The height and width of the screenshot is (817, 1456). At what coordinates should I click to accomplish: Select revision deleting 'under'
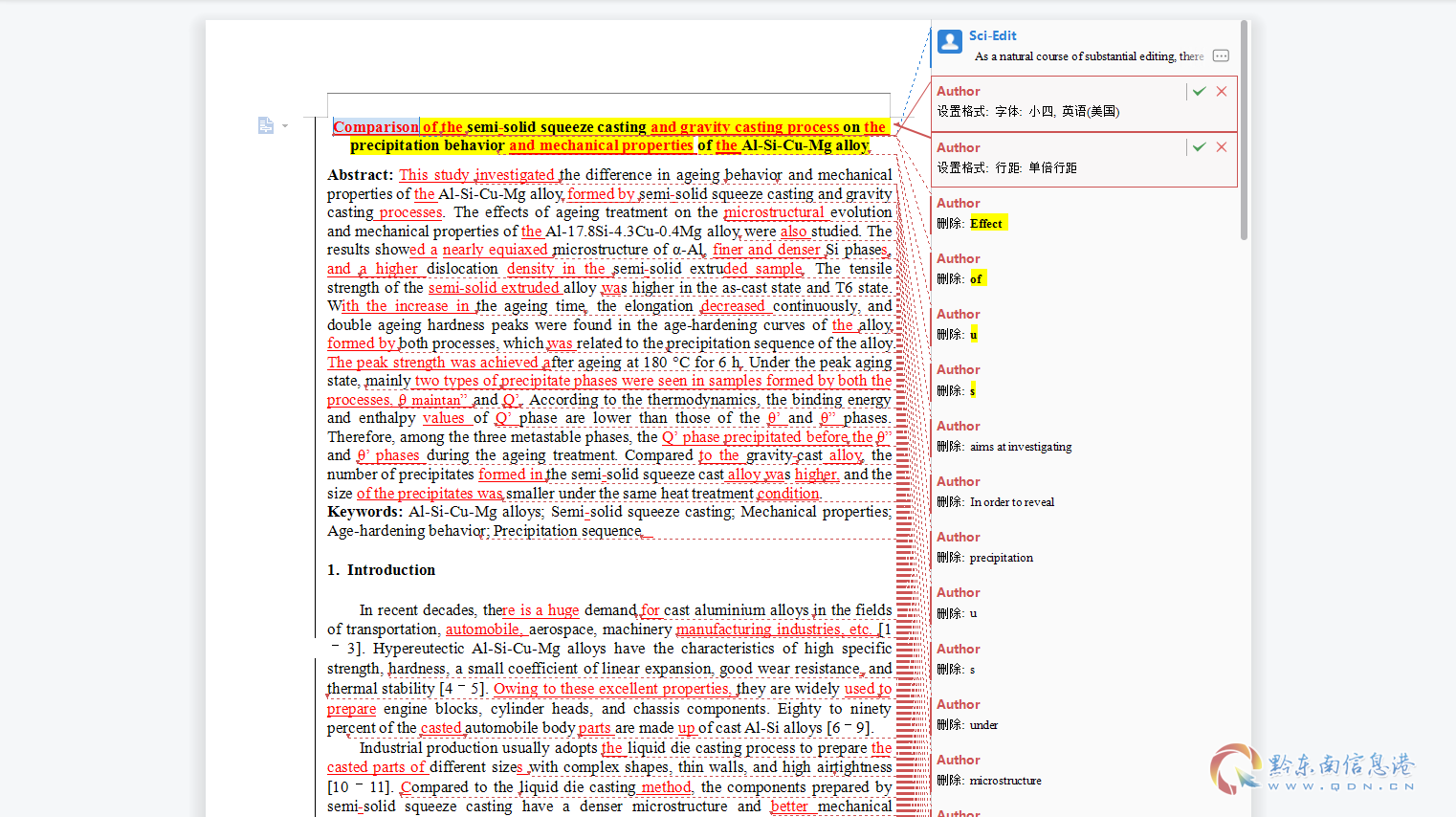tap(1084, 715)
